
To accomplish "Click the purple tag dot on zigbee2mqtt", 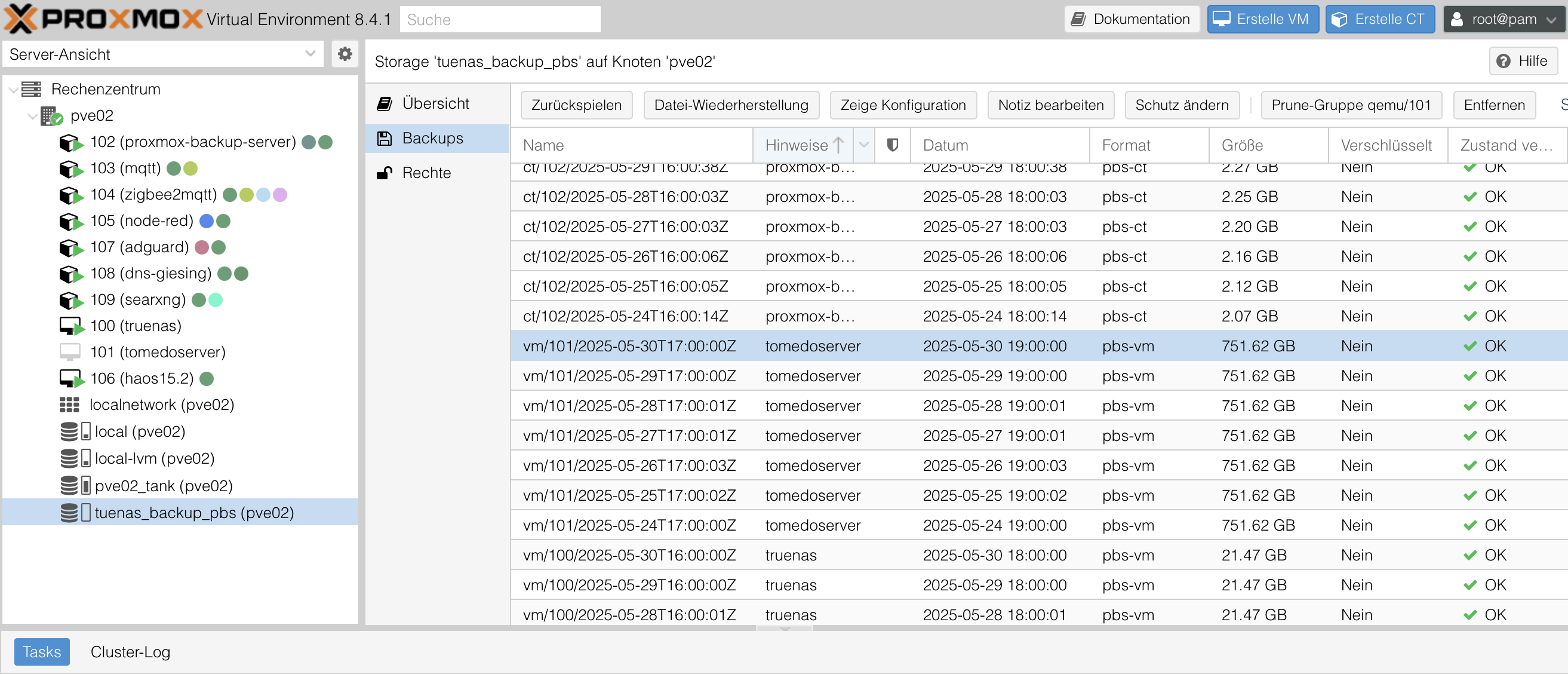I will (x=280, y=195).
